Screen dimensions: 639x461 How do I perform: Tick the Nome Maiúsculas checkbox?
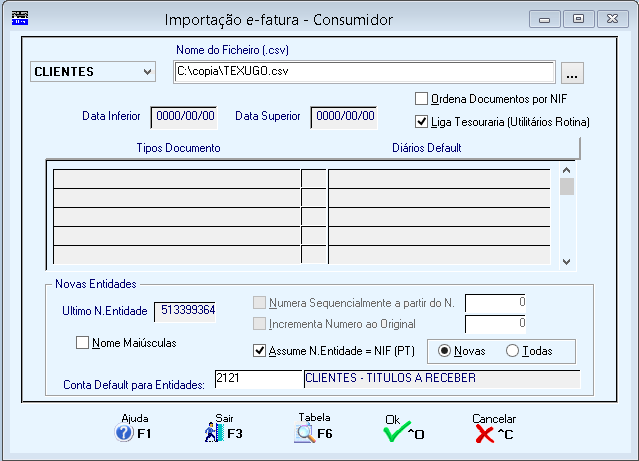pyautogui.click(x=82, y=342)
